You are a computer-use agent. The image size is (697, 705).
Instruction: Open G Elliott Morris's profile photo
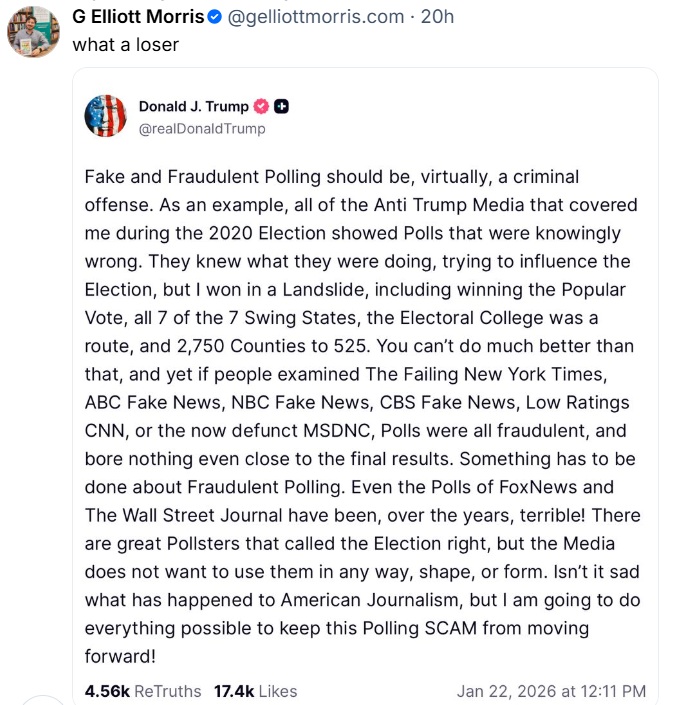(34, 31)
